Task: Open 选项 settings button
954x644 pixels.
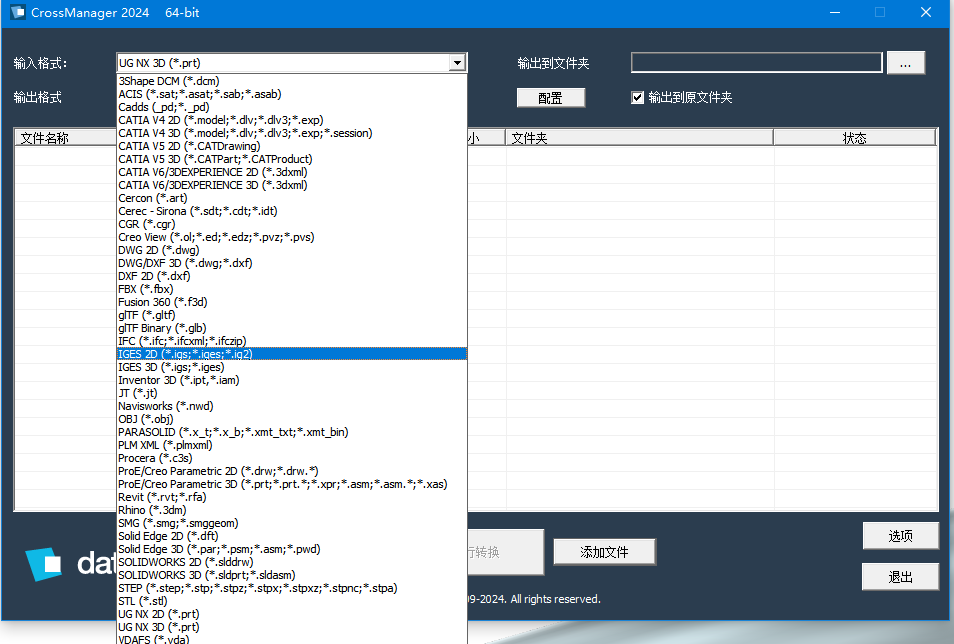Action: tap(900, 536)
